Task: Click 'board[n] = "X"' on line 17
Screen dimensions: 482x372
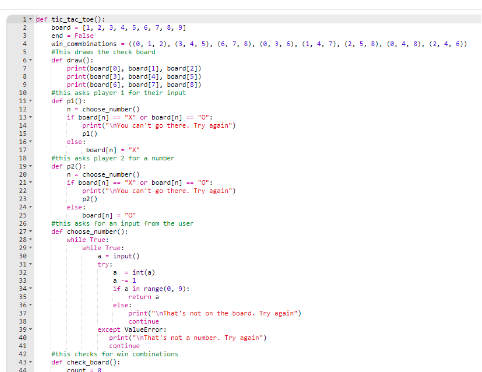Action: point(113,150)
